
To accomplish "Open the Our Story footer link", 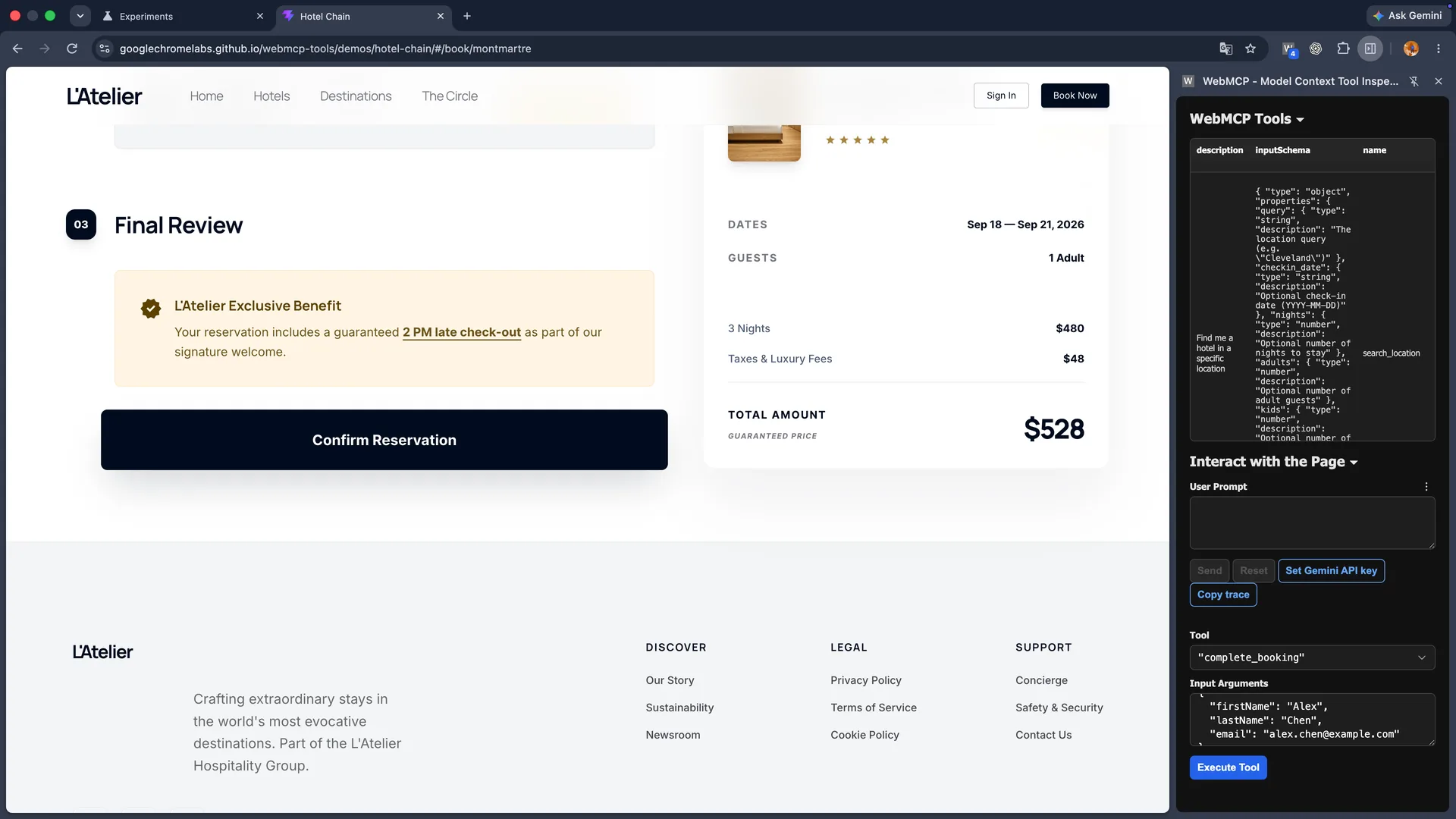I will click(x=670, y=680).
